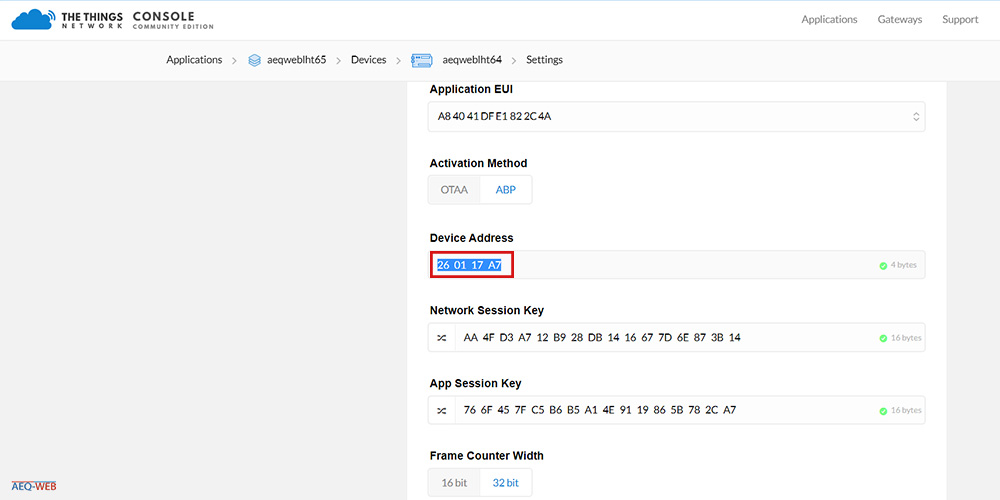The height and width of the screenshot is (500, 1000).
Task: Click The Things Network cloud logo
Action: pyautogui.click(x=33, y=19)
